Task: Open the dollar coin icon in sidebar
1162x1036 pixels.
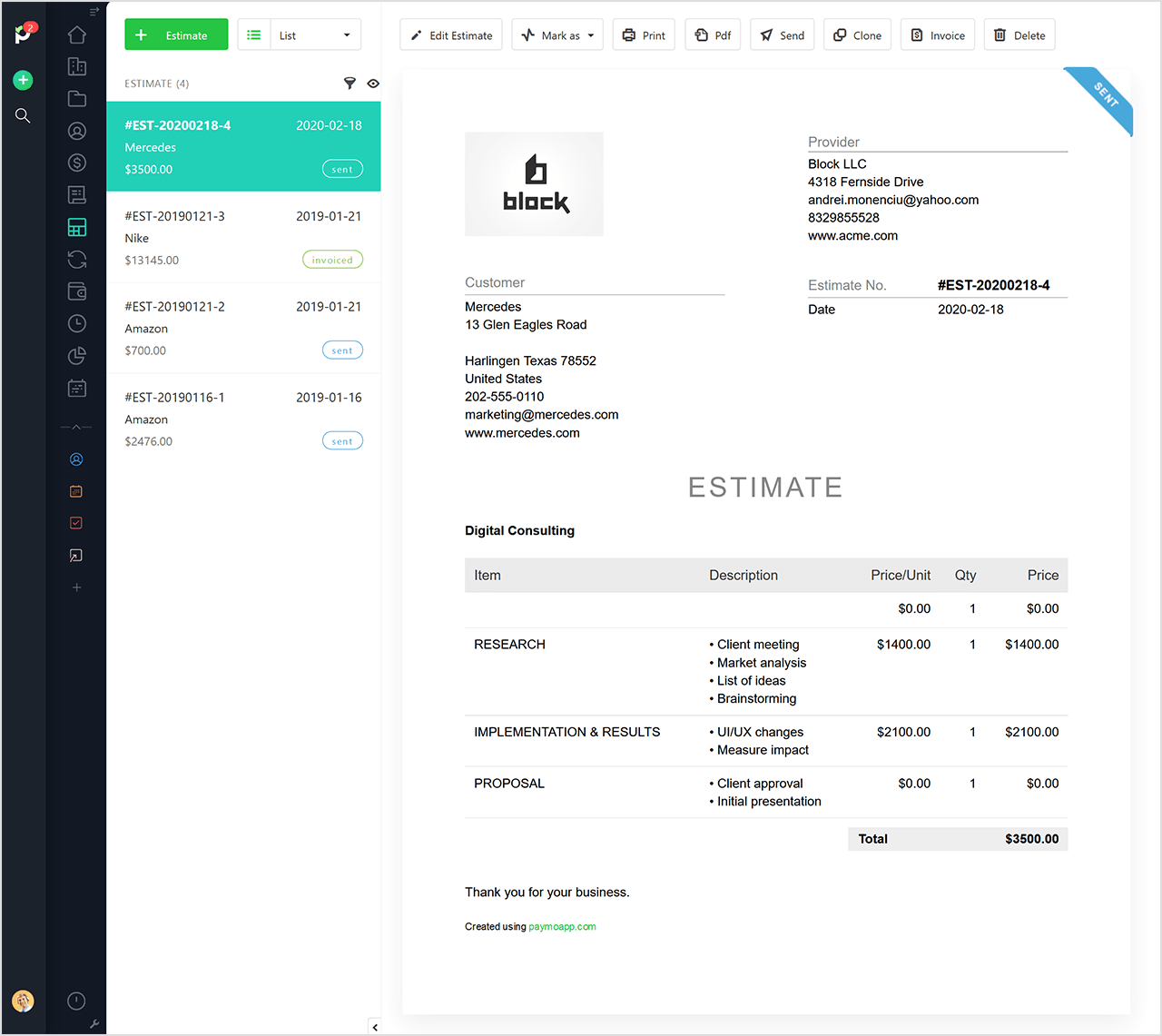Action: (x=77, y=163)
